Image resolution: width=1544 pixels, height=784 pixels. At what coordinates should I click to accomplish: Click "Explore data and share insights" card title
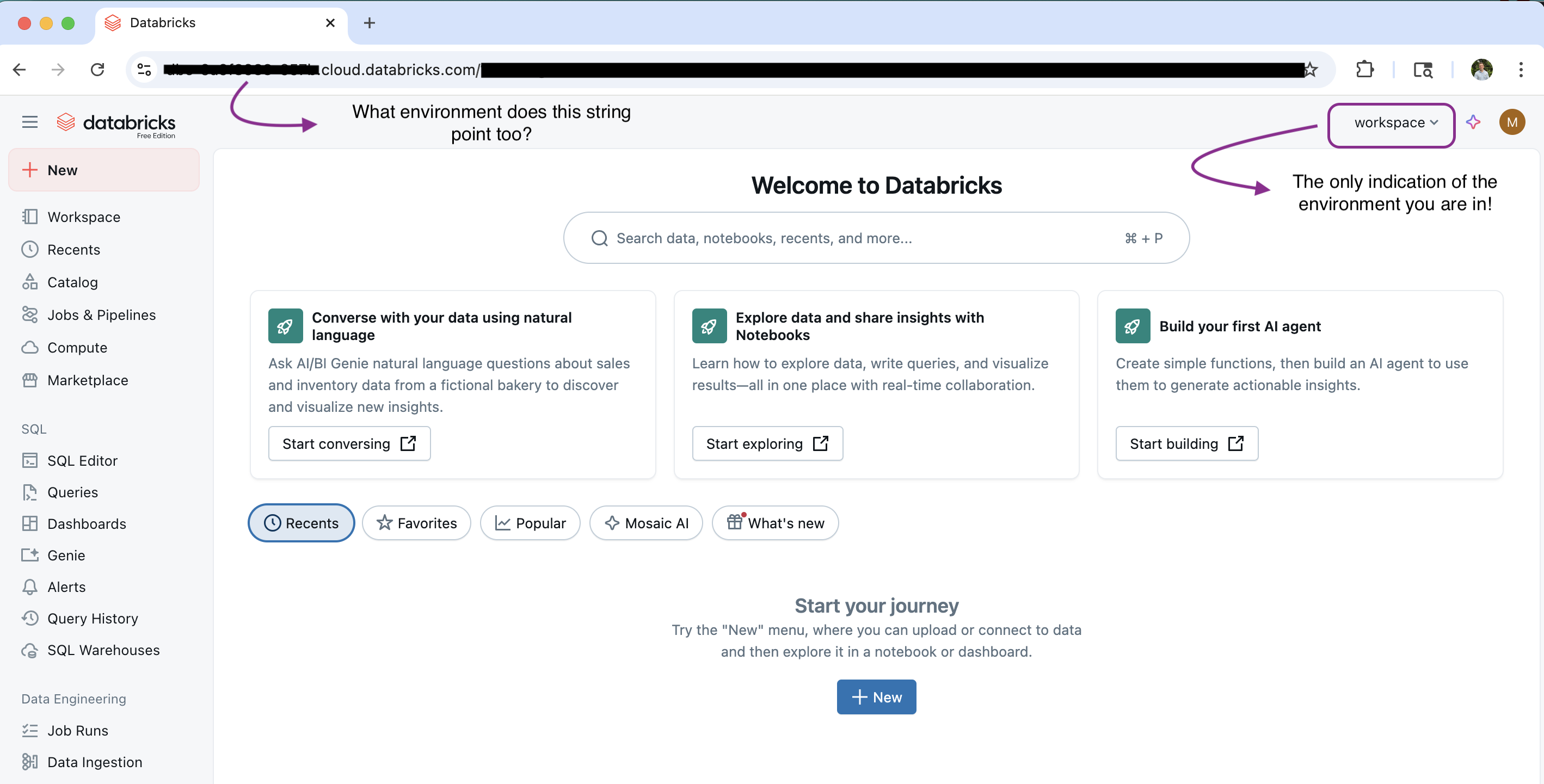tap(859, 326)
